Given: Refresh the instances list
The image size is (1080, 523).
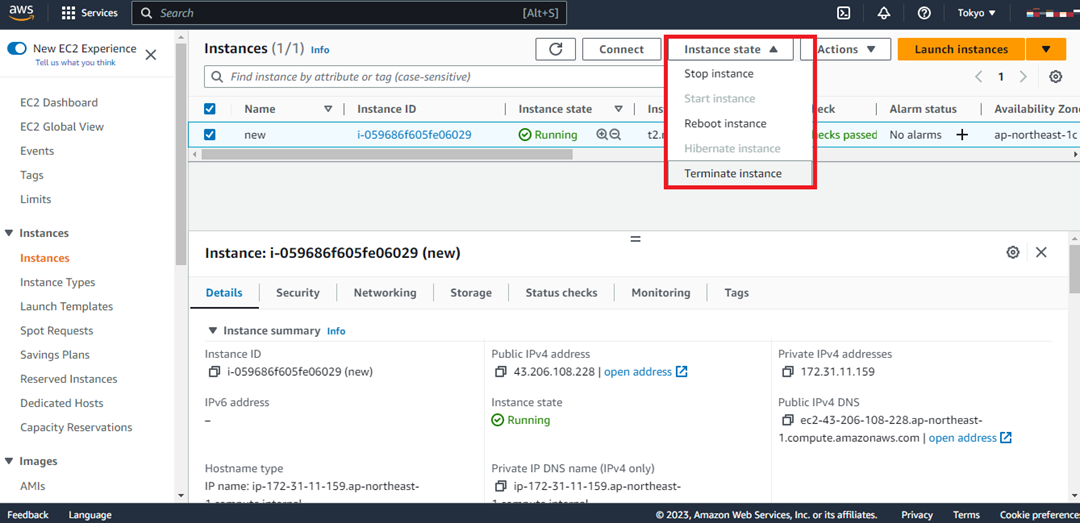Looking at the screenshot, I should tap(555, 49).
